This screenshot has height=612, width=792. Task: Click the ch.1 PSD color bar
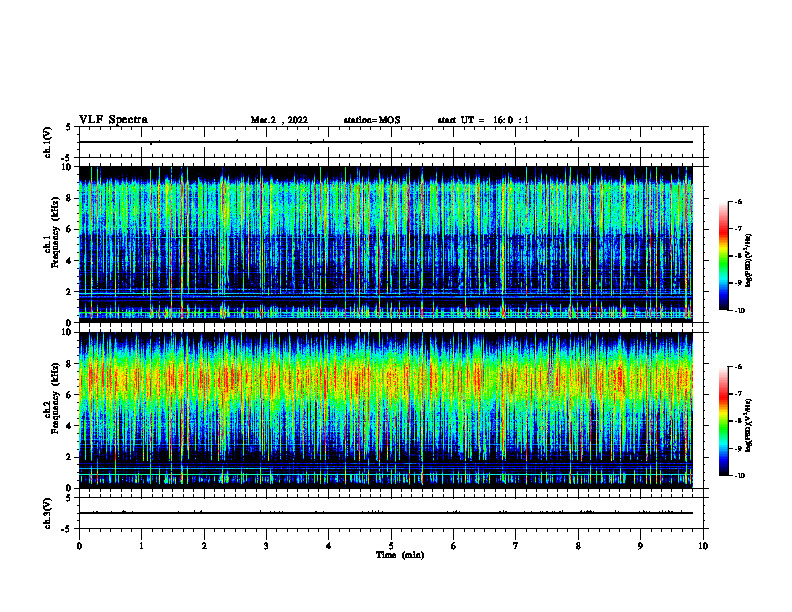(724, 256)
